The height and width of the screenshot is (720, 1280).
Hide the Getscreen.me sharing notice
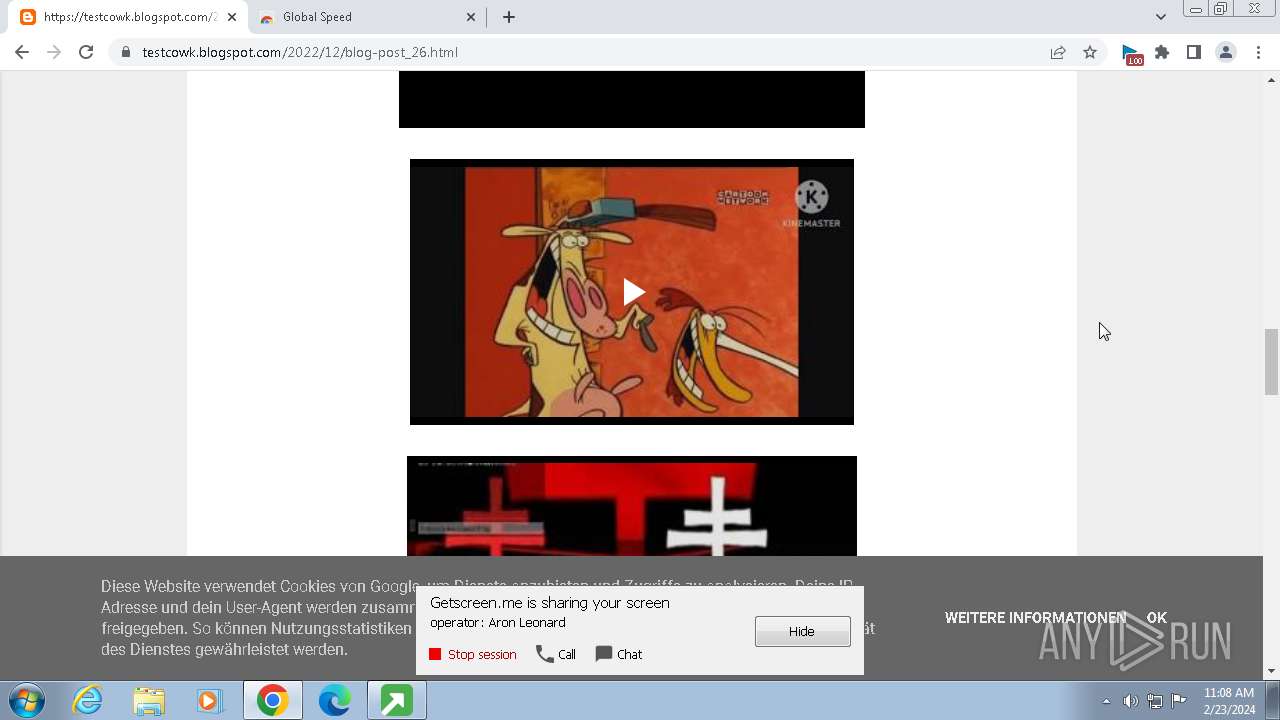pyautogui.click(x=802, y=631)
